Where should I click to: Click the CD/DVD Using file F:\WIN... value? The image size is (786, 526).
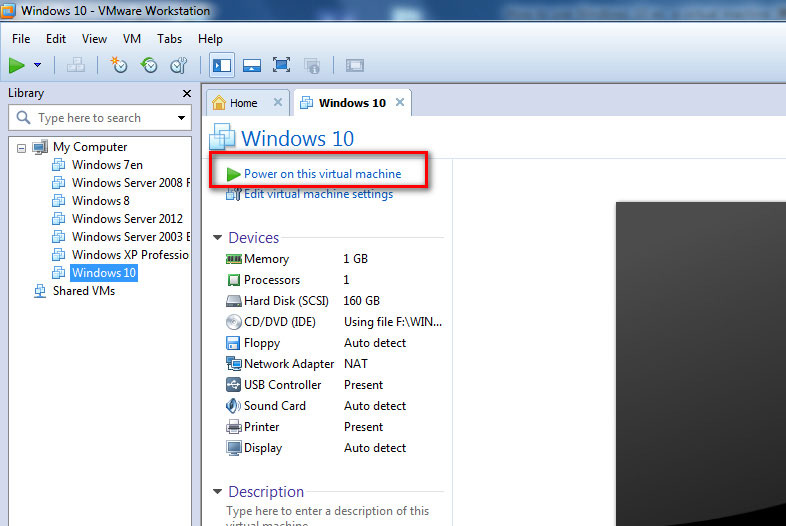point(393,322)
